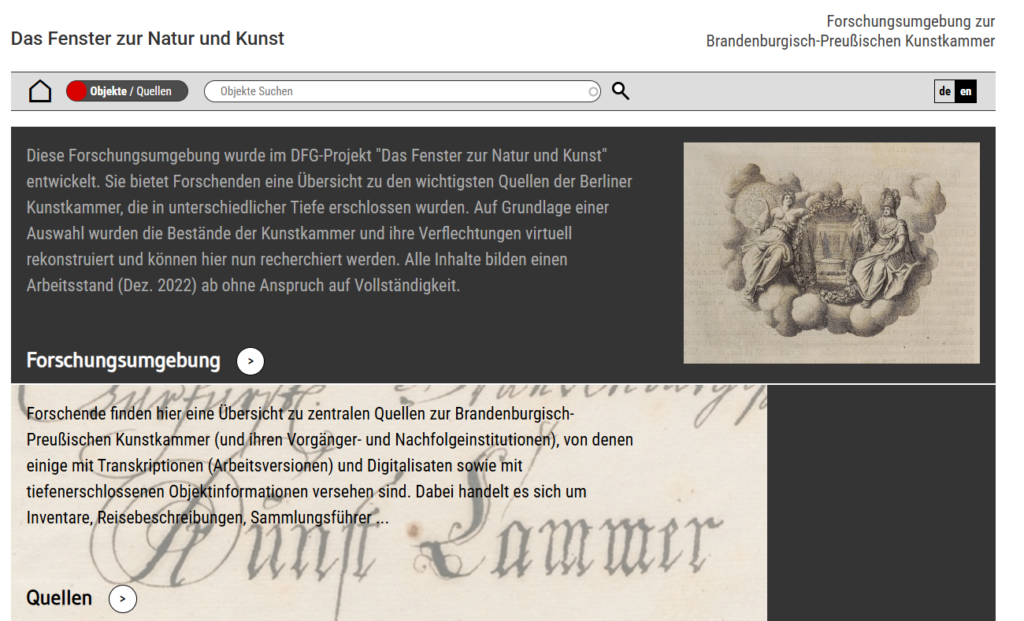Switch the site language to English (en)

[x=965, y=91]
